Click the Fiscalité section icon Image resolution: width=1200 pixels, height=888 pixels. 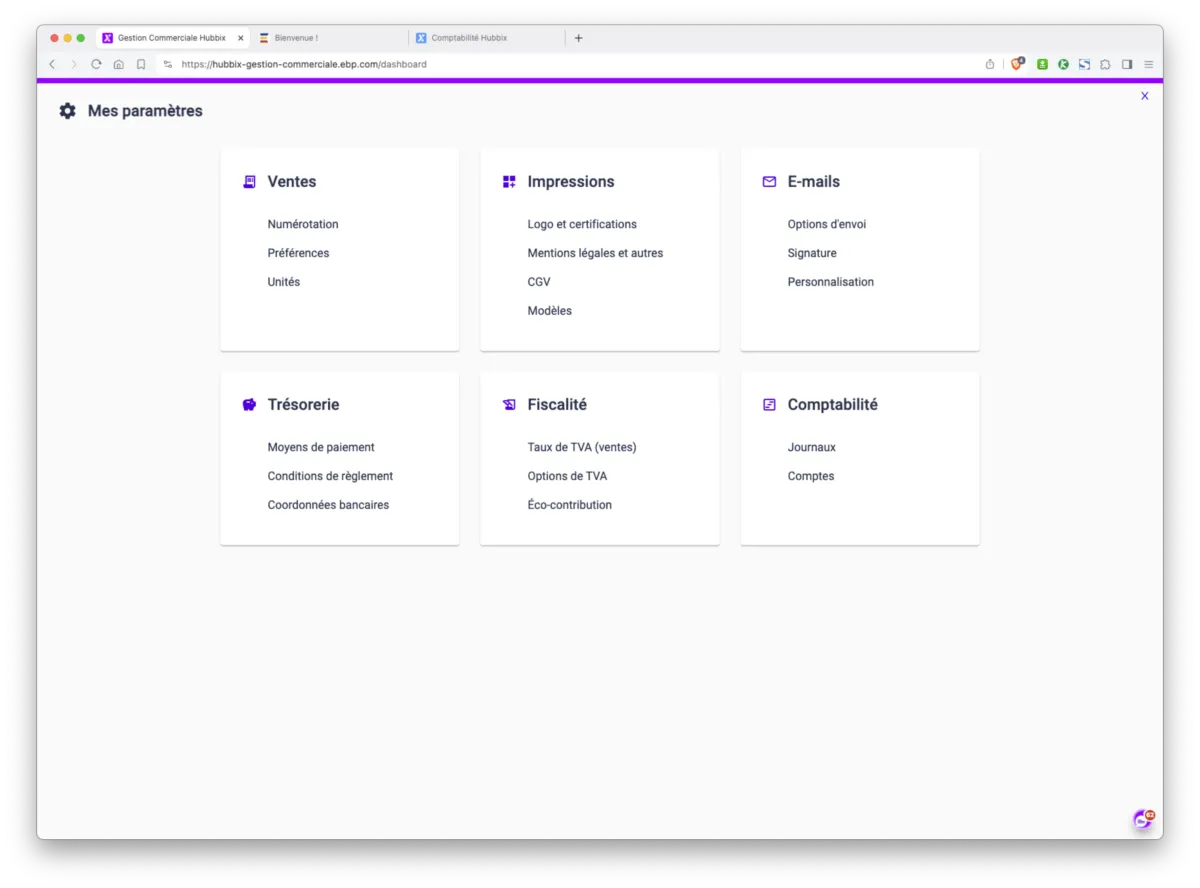click(x=509, y=405)
